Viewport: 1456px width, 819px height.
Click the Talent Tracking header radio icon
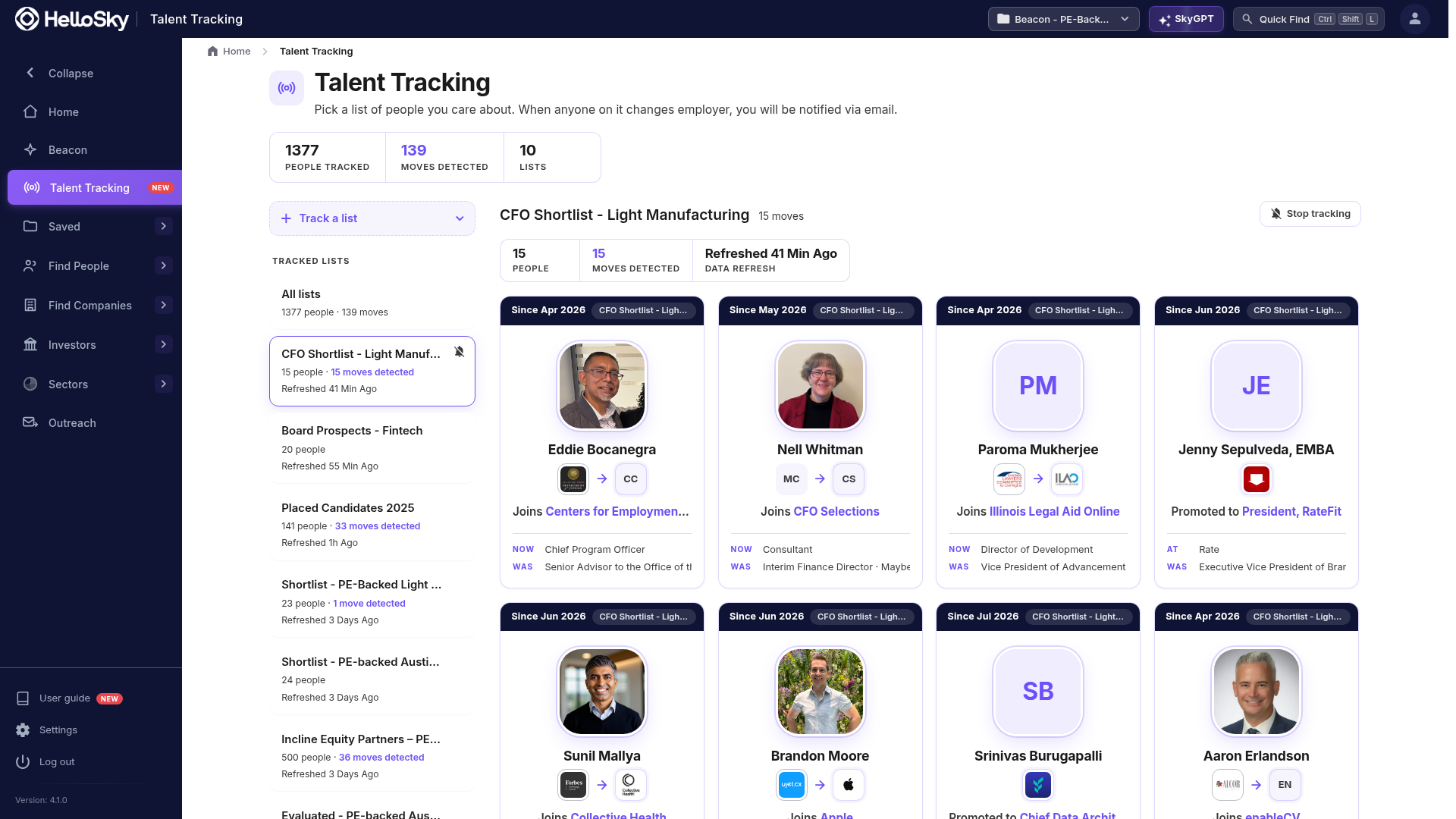point(287,88)
